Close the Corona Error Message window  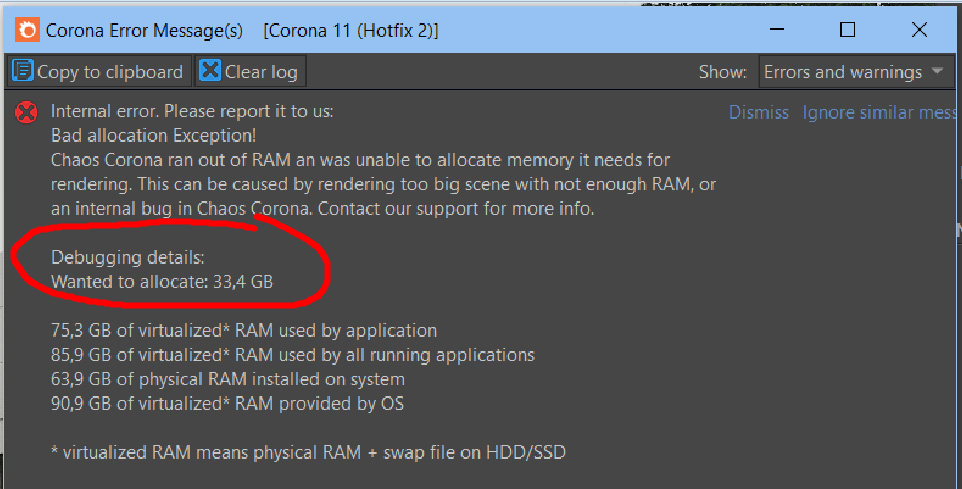click(x=920, y=30)
